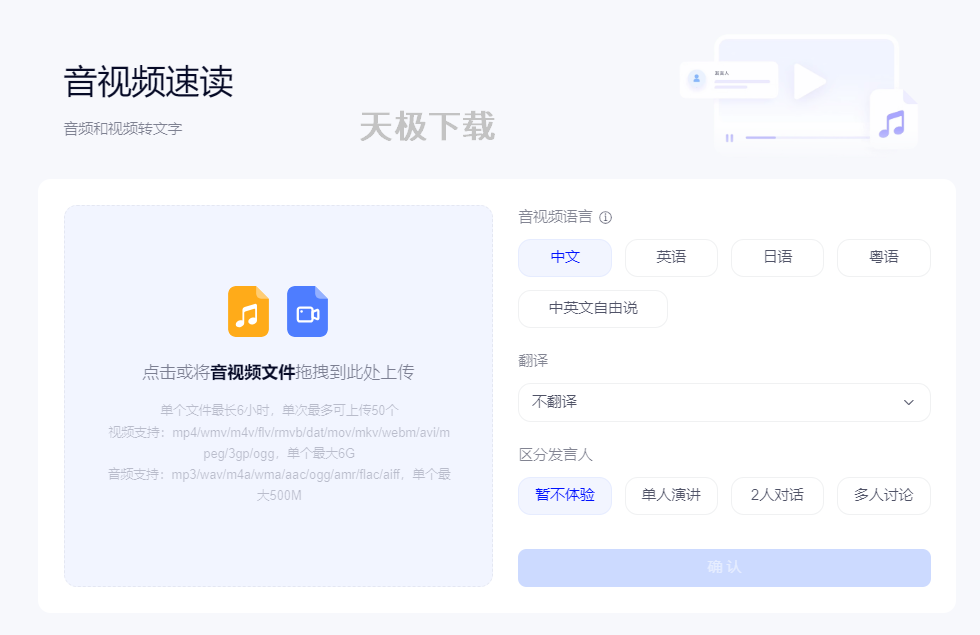Select the 日语 language option
This screenshot has height=635, width=980.
(x=777, y=257)
